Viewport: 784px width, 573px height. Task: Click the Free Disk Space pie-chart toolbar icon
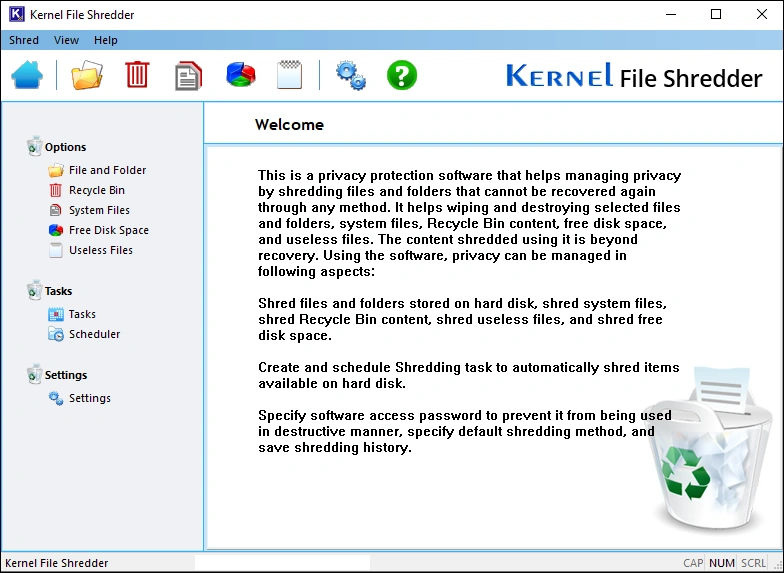(x=240, y=75)
